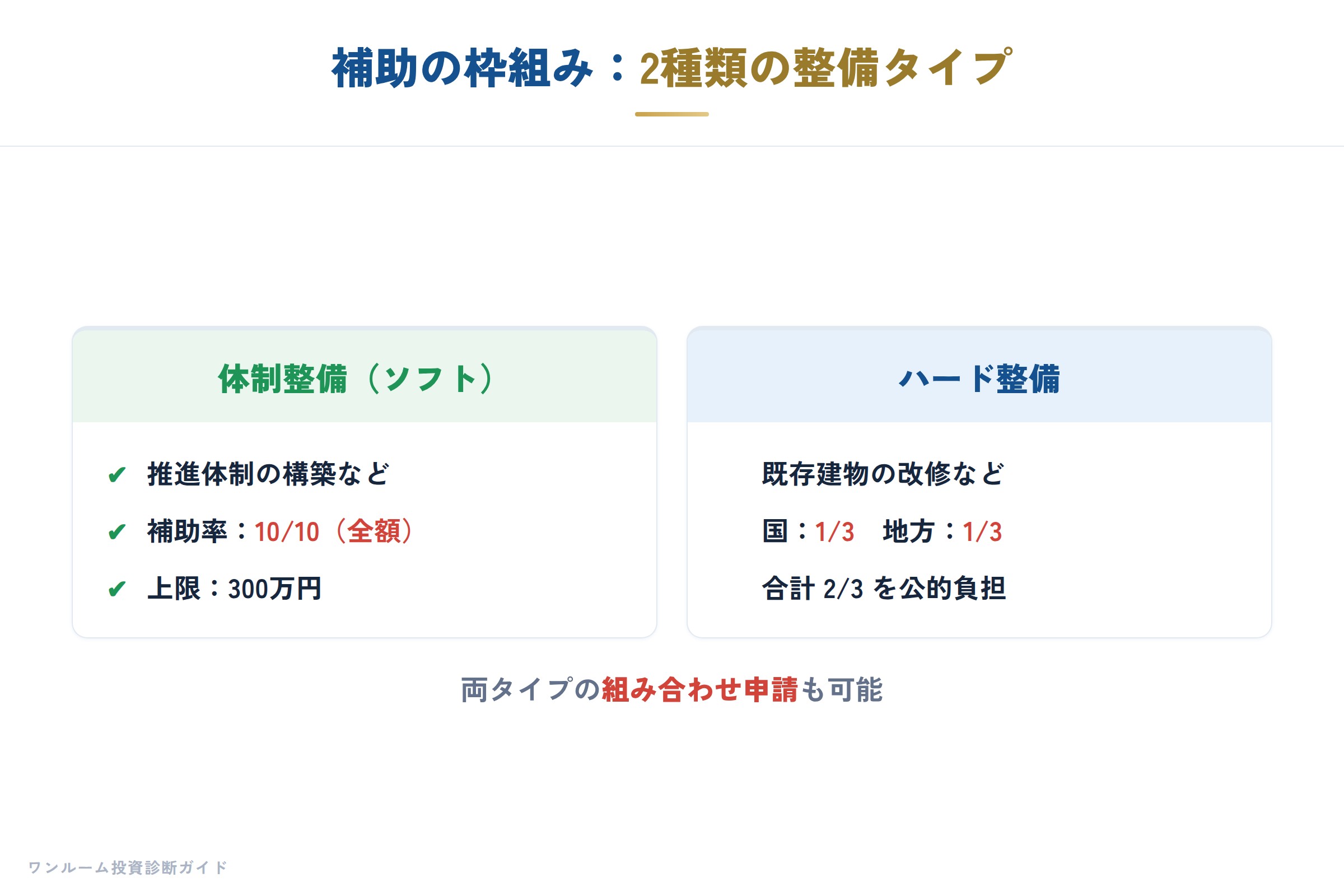Click the checkmark beside 上限：300万円
Screen dimensions: 1344x896
pos(116,589)
